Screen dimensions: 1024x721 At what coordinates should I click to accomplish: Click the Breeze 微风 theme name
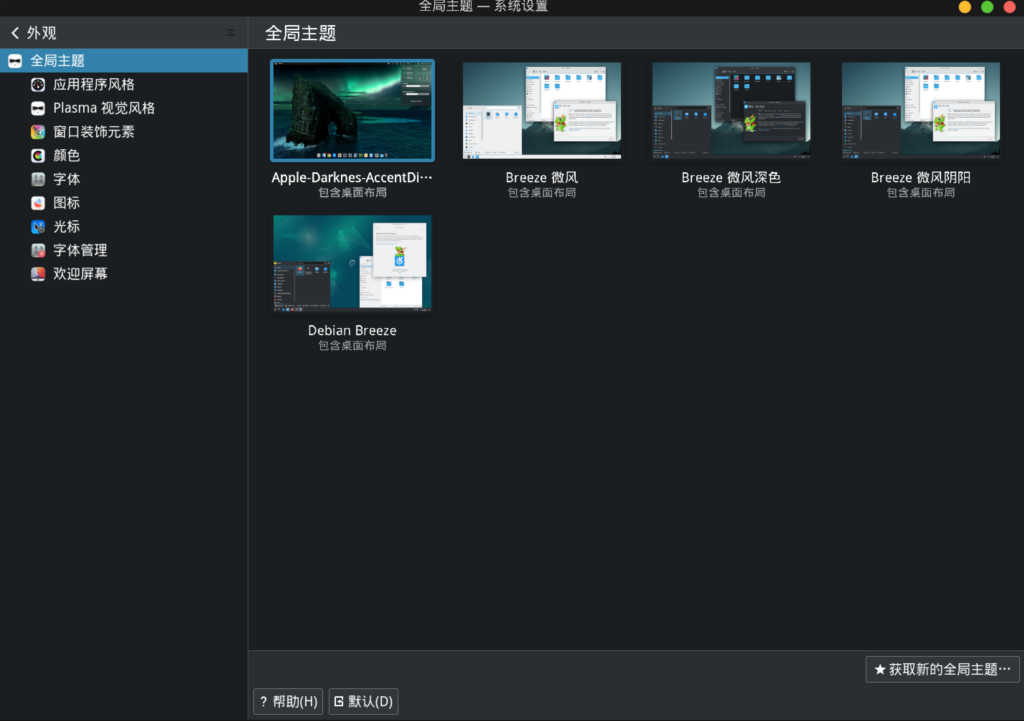click(x=541, y=178)
